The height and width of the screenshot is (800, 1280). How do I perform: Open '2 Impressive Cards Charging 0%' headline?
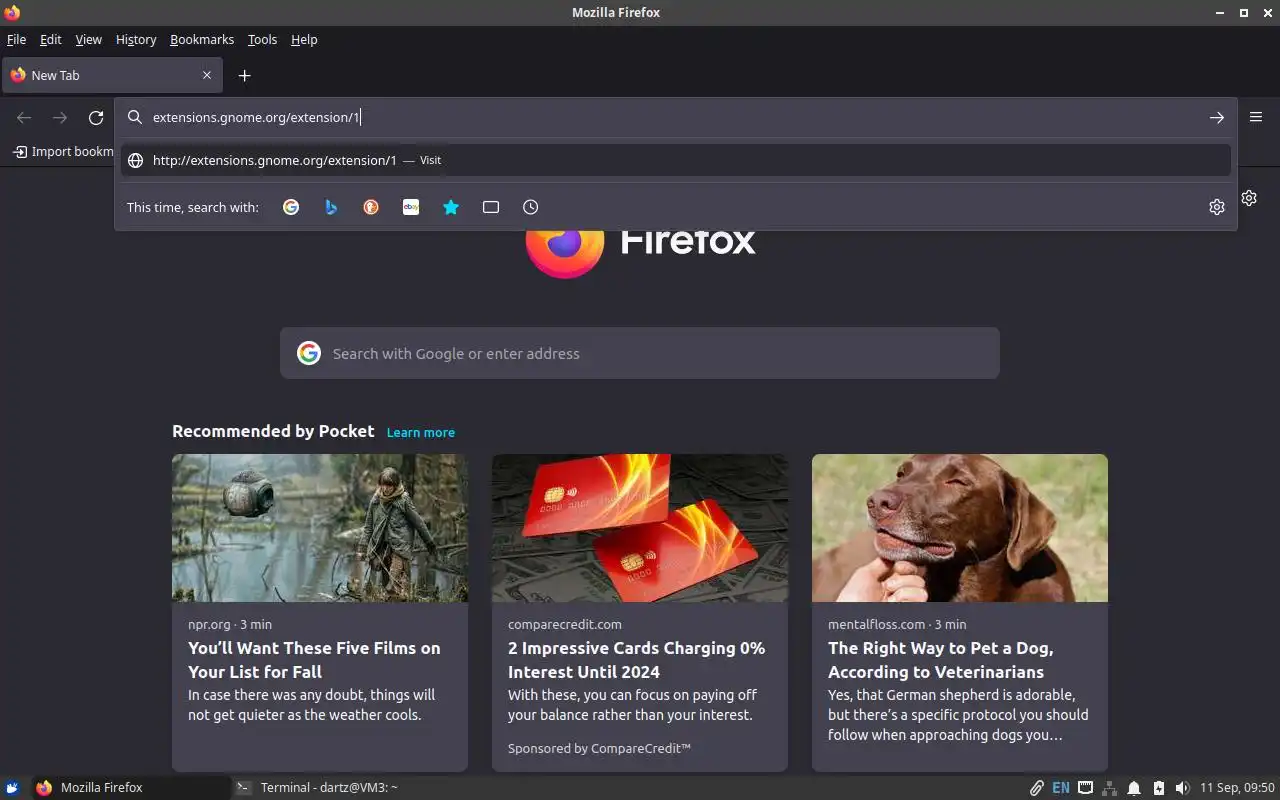click(x=636, y=660)
